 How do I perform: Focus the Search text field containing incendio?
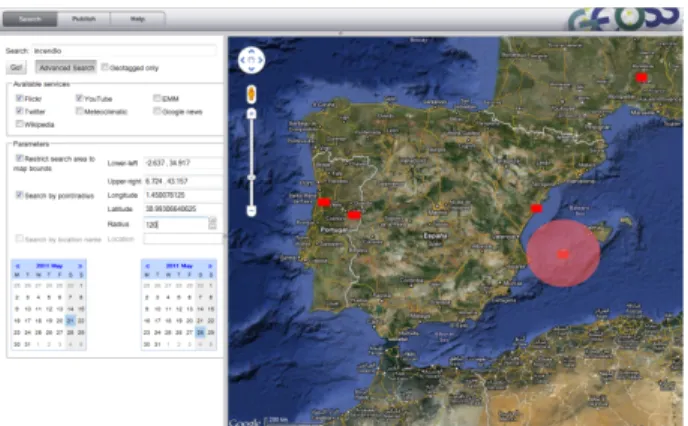pyautogui.click(x=124, y=51)
